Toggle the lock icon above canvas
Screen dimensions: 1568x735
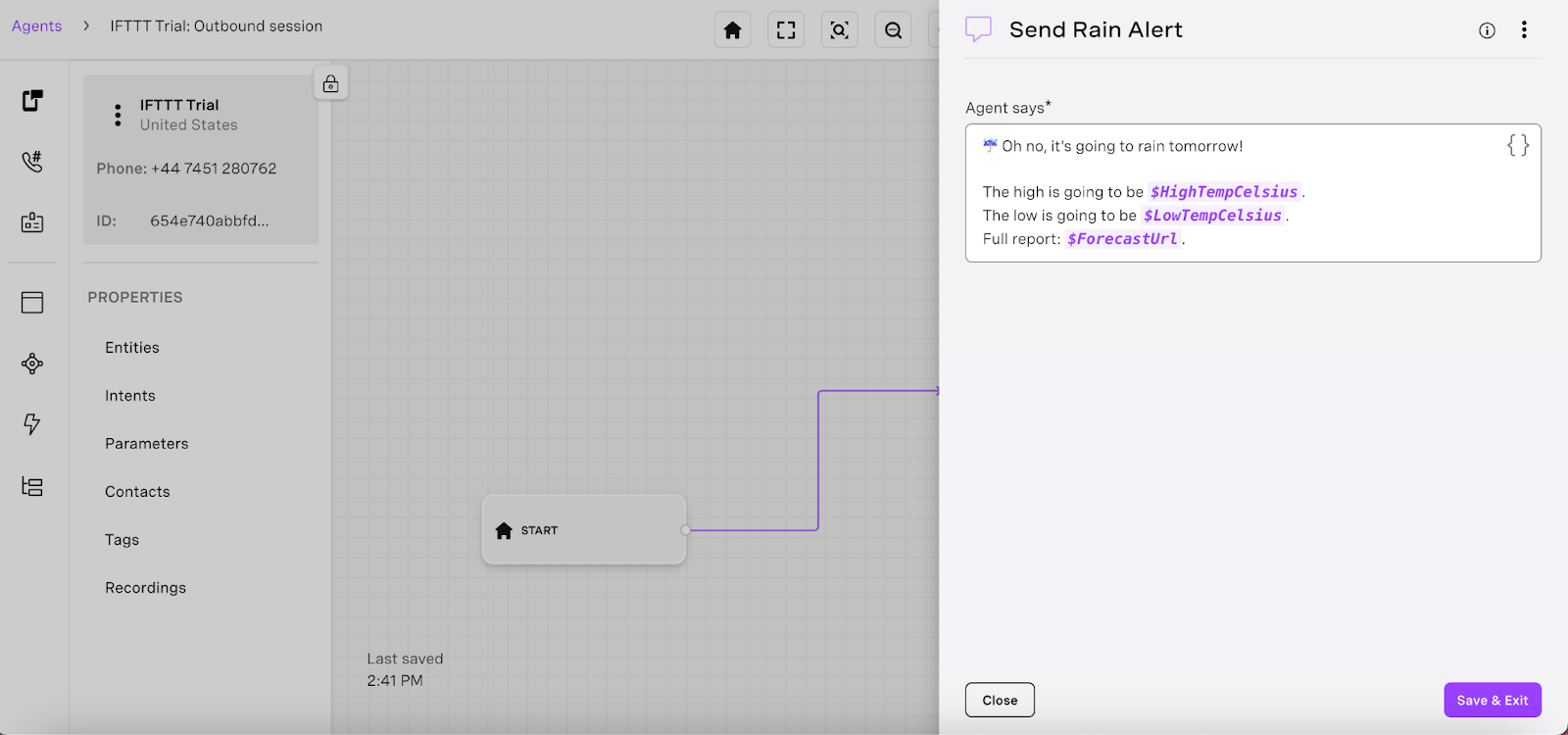[x=331, y=83]
